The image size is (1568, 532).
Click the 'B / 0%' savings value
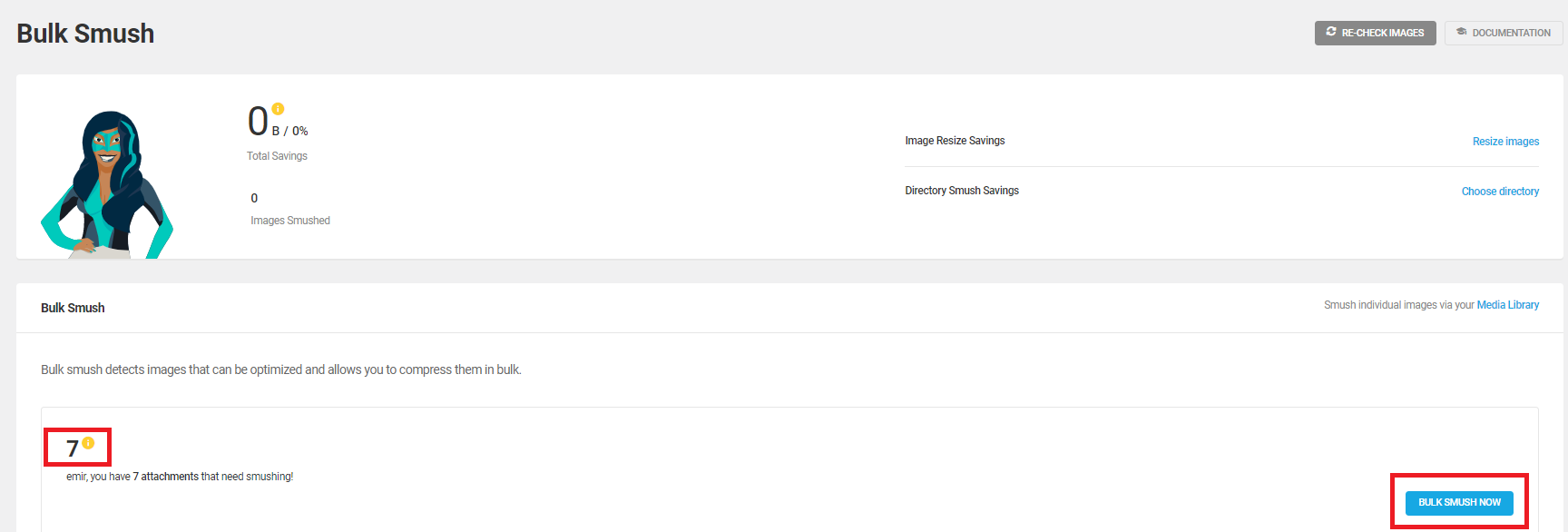[290, 132]
